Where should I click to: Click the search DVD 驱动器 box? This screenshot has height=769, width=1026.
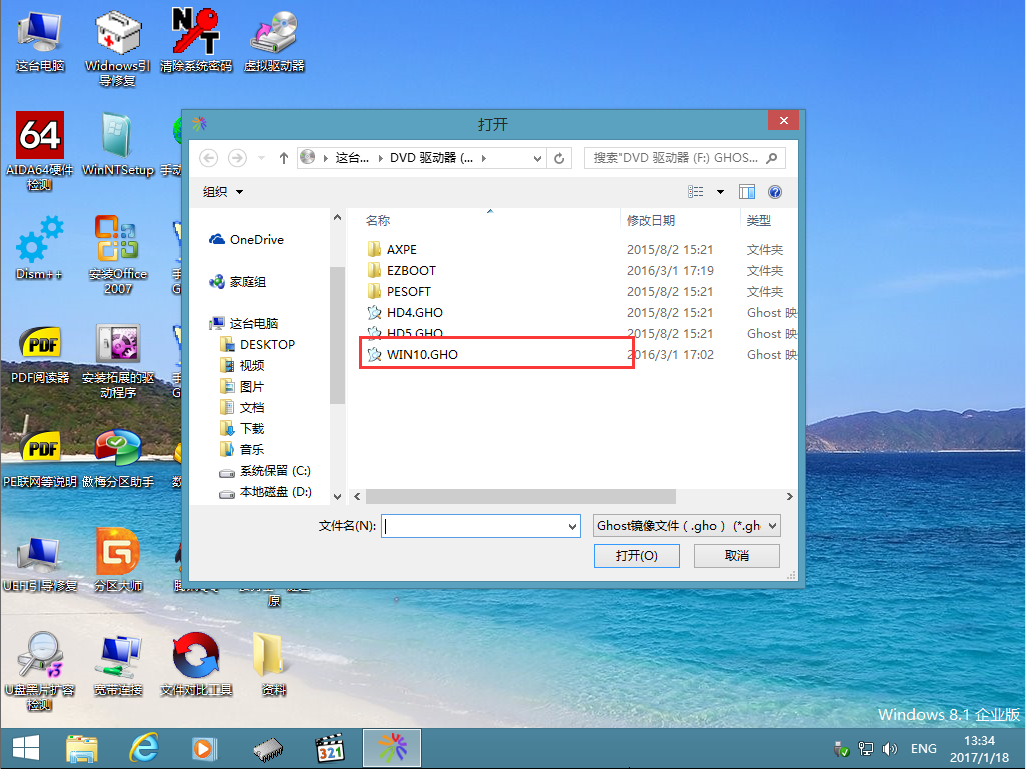(x=684, y=158)
